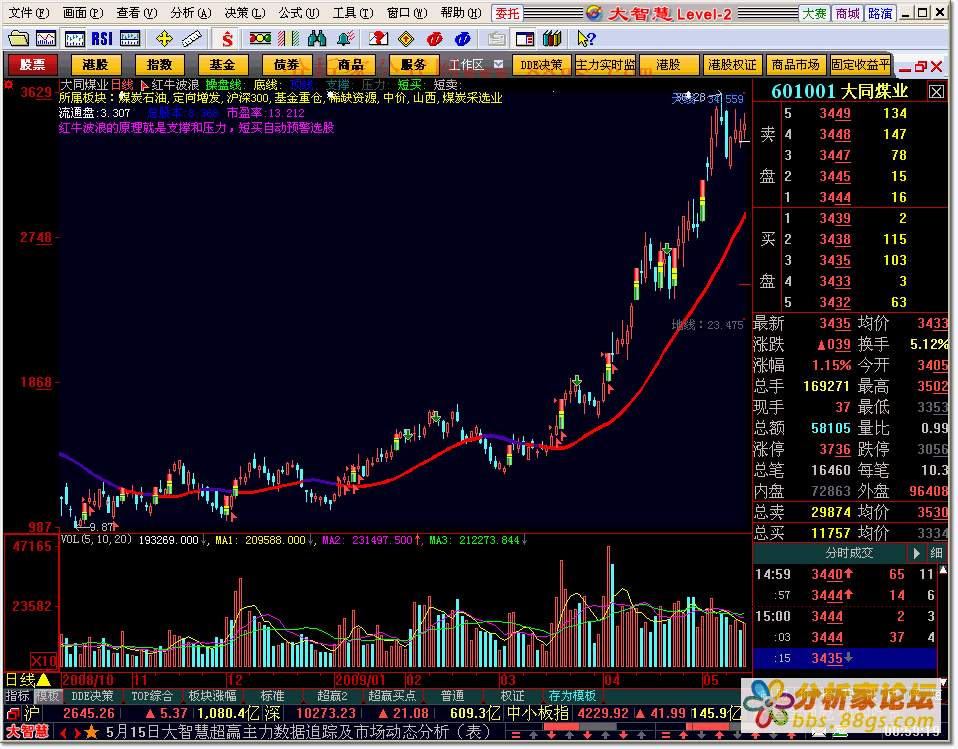
Task: Open the 窗口 menu
Action: coord(407,13)
